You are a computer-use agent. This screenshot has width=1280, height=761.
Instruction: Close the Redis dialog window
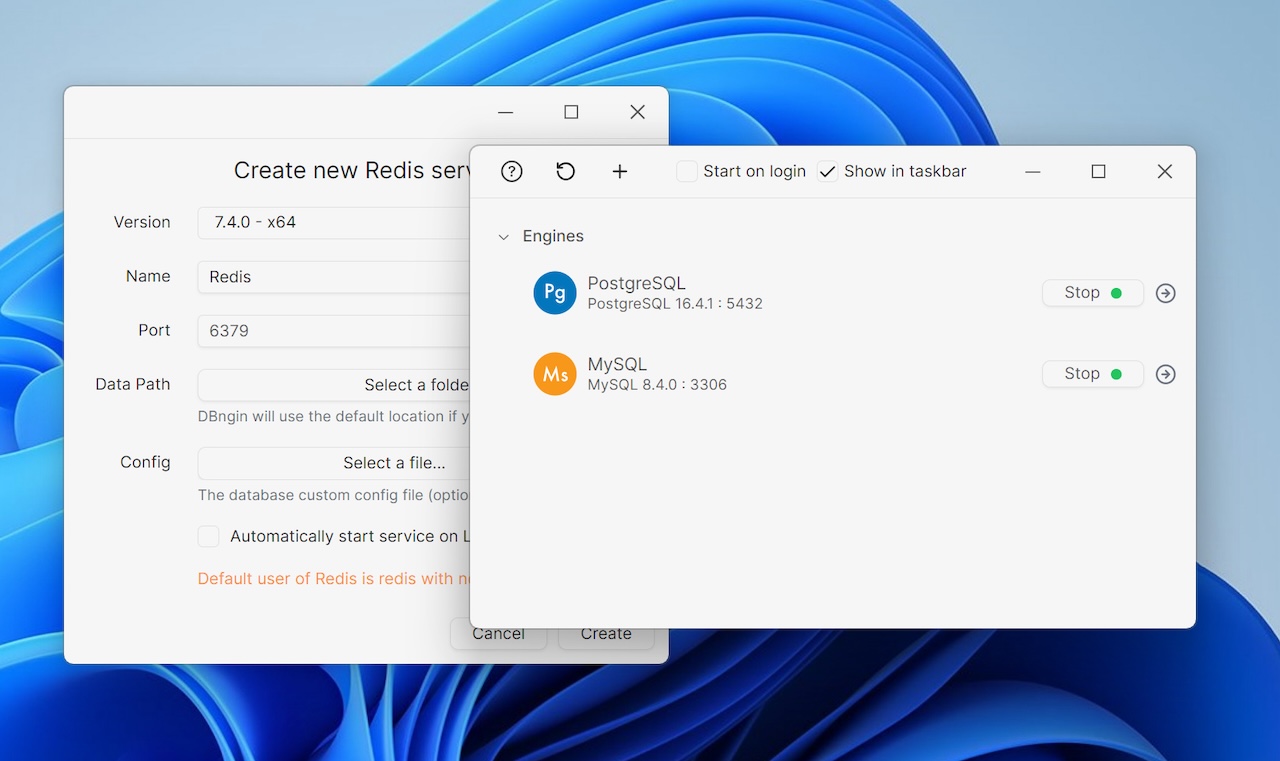pos(637,112)
